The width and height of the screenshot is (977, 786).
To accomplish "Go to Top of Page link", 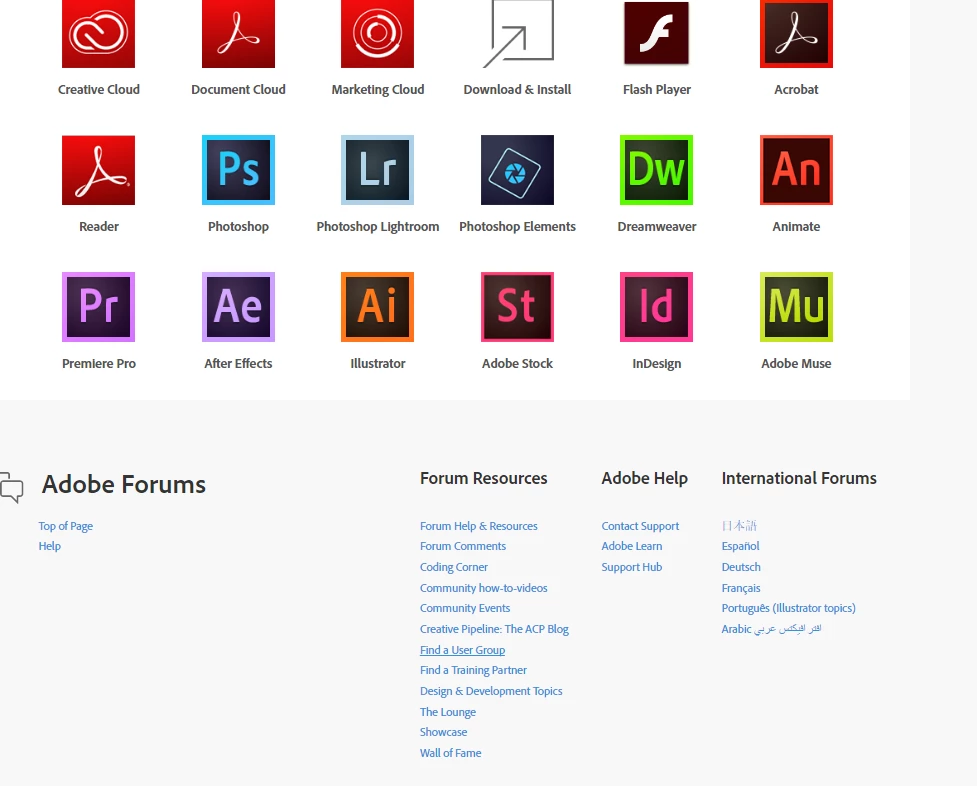I will click(x=65, y=526).
